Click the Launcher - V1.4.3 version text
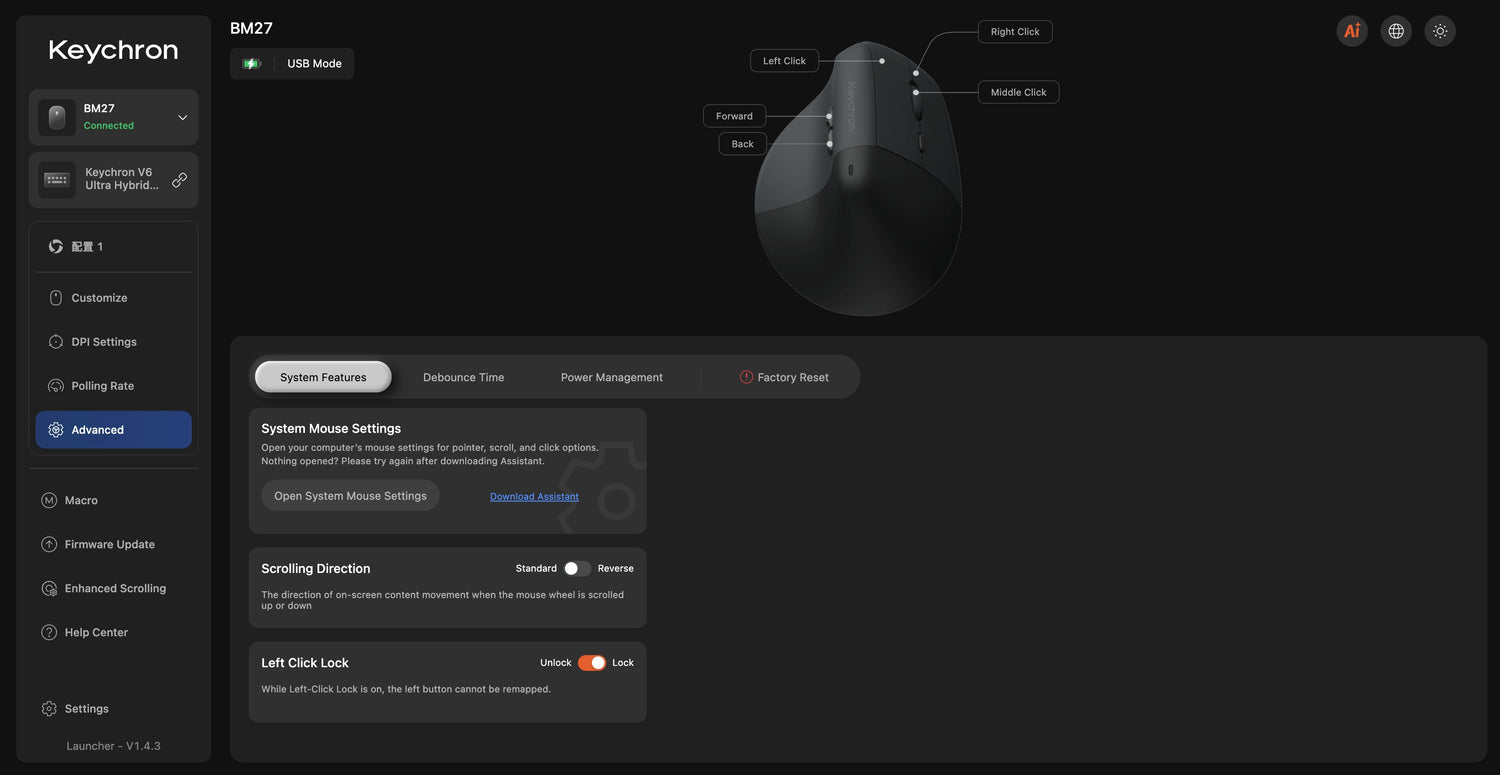Screen dimensions: 1500x775 114,746
